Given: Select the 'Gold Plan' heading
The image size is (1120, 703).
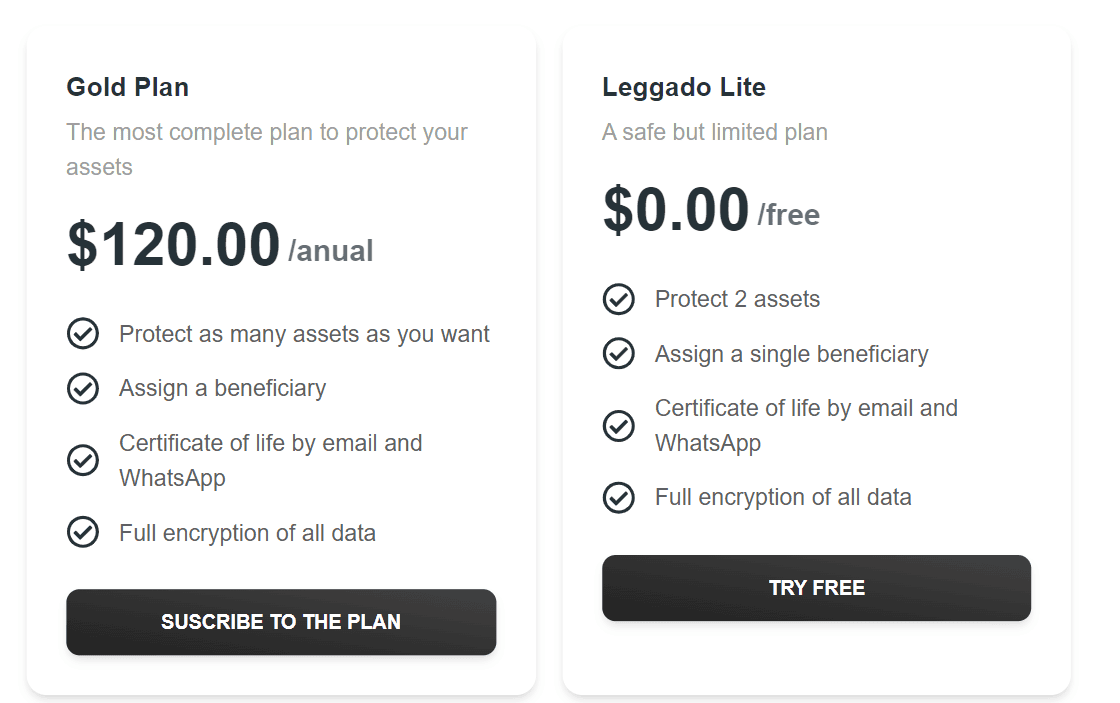Looking at the screenshot, I should click(127, 88).
